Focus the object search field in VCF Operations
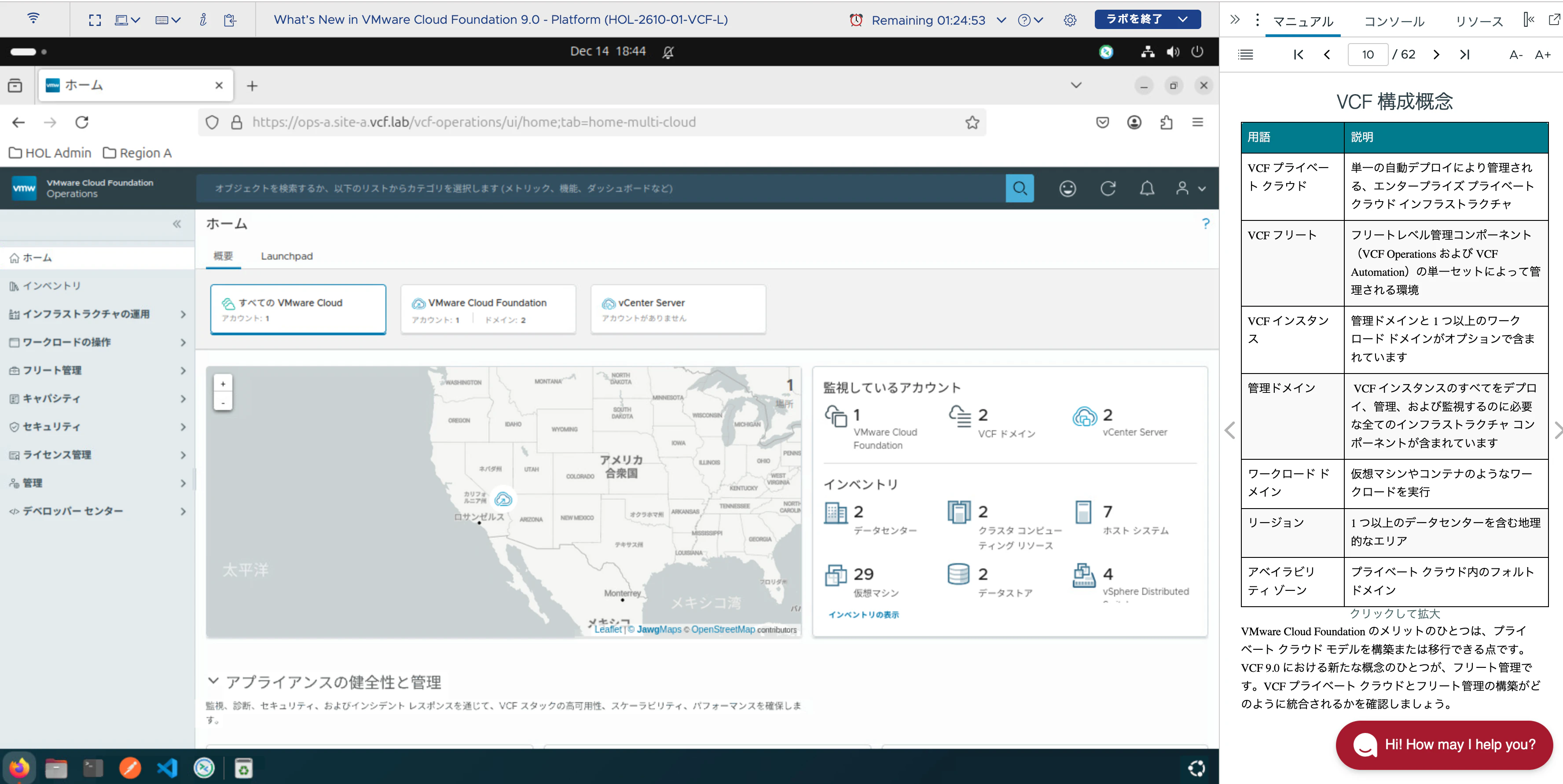The image size is (1563, 784). click(601, 188)
